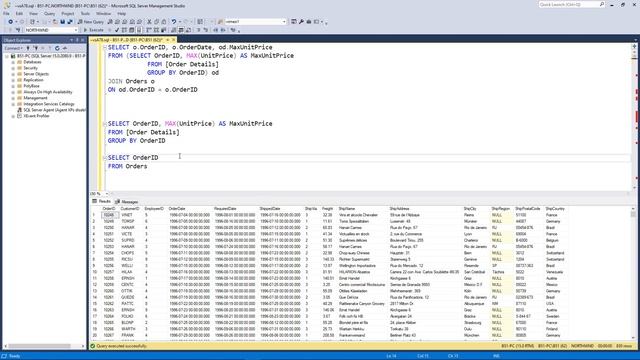This screenshot has width=640, height=360.
Task: Open the Help menu
Action: point(122,13)
